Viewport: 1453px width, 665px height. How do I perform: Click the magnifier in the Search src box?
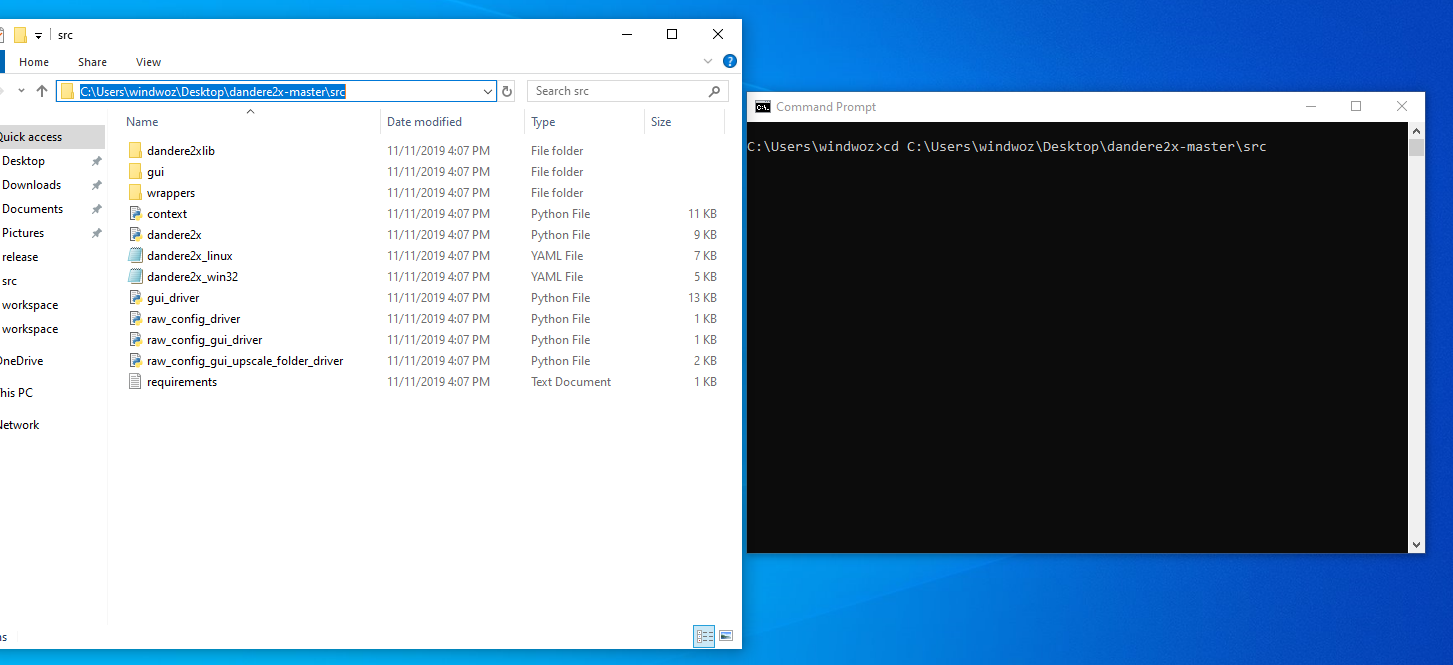[x=714, y=90]
